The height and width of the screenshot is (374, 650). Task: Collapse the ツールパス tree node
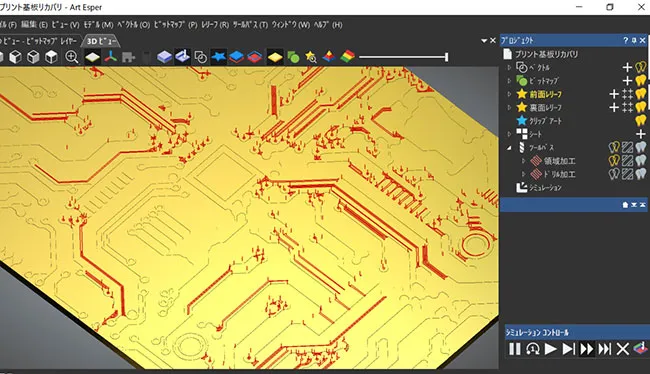click(x=509, y=148)
